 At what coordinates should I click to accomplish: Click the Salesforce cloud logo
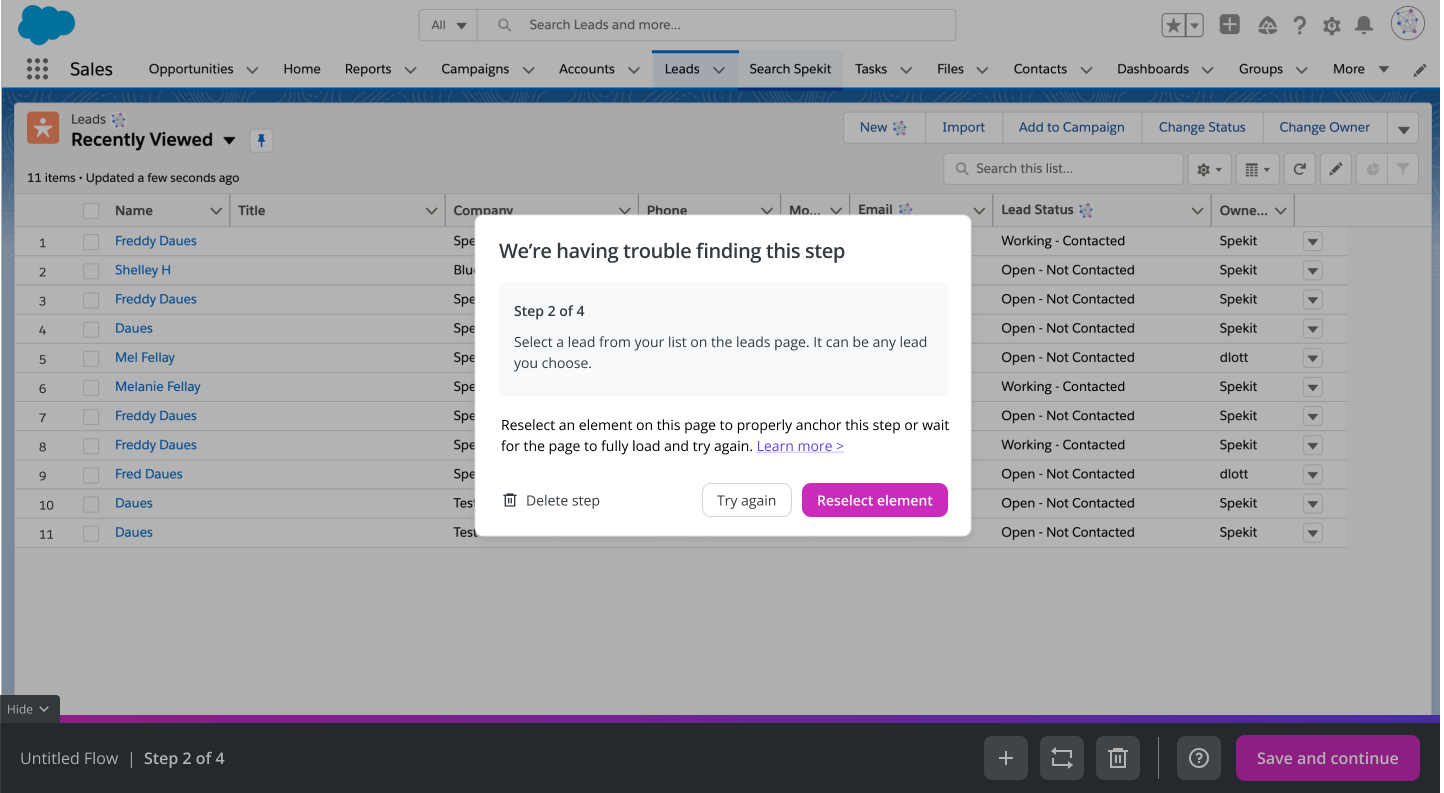click(46, 25)
